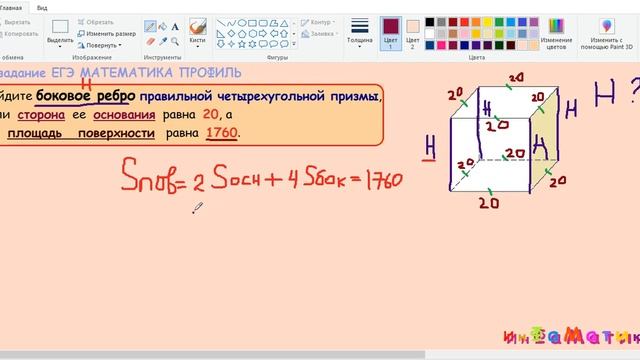Viewport: 640px width, 360px height.
Task: Pick the yellow color swatch in top row
Action: tap(488, 22)
